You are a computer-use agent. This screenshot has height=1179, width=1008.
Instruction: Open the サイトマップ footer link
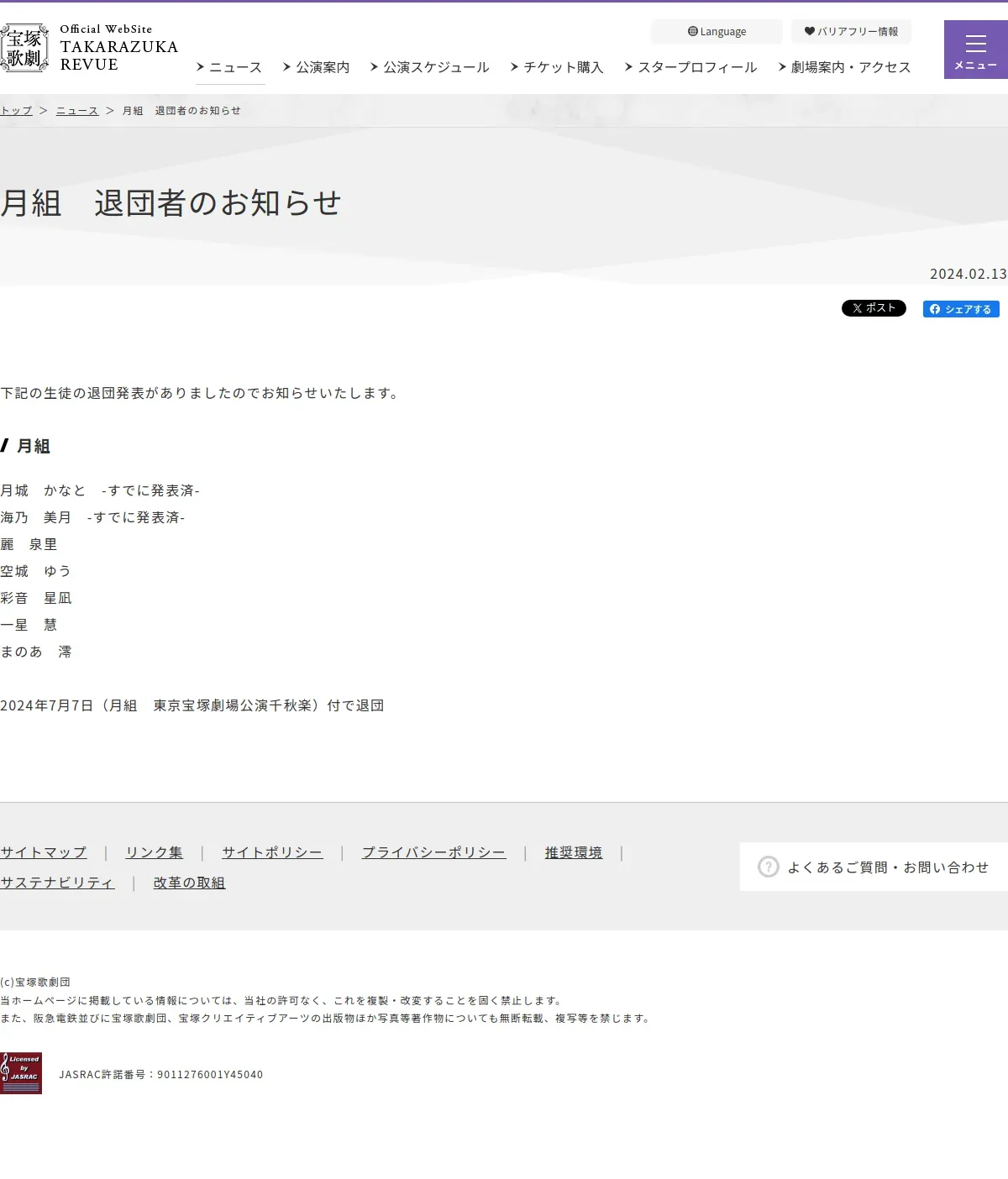tap(44, 852)
